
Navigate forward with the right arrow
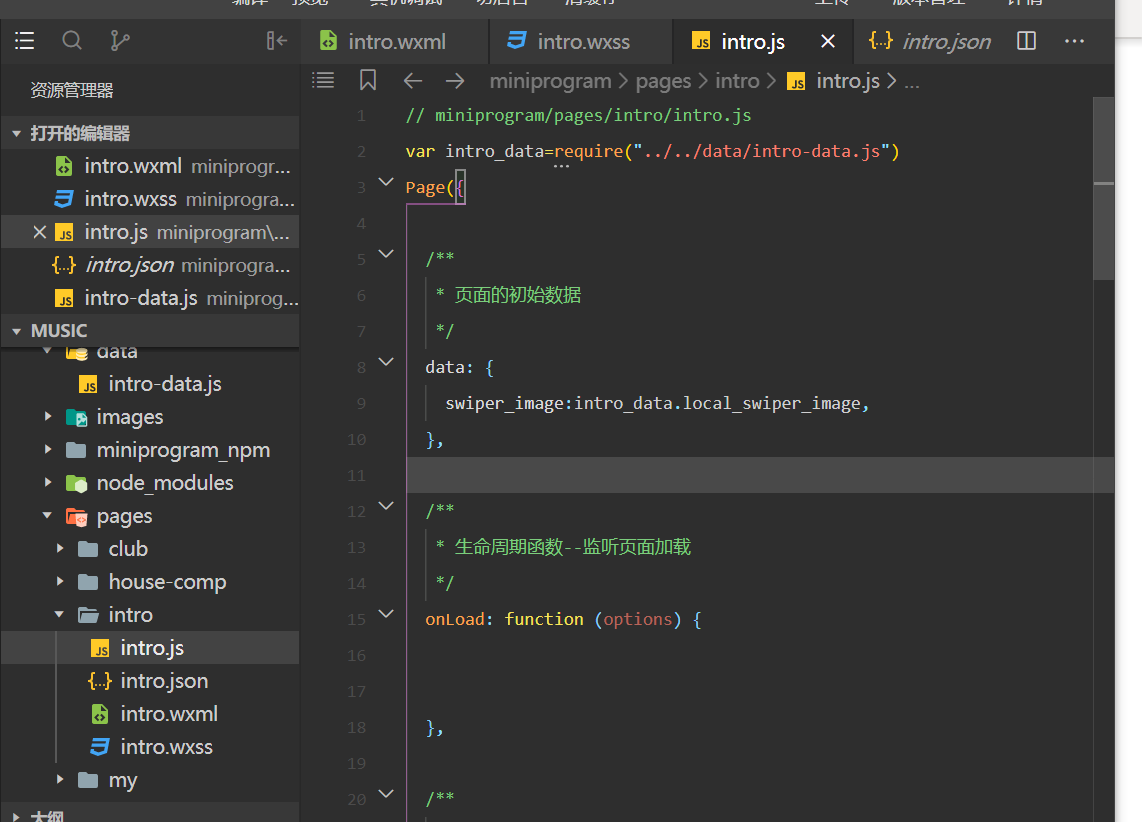coord(455,81)
